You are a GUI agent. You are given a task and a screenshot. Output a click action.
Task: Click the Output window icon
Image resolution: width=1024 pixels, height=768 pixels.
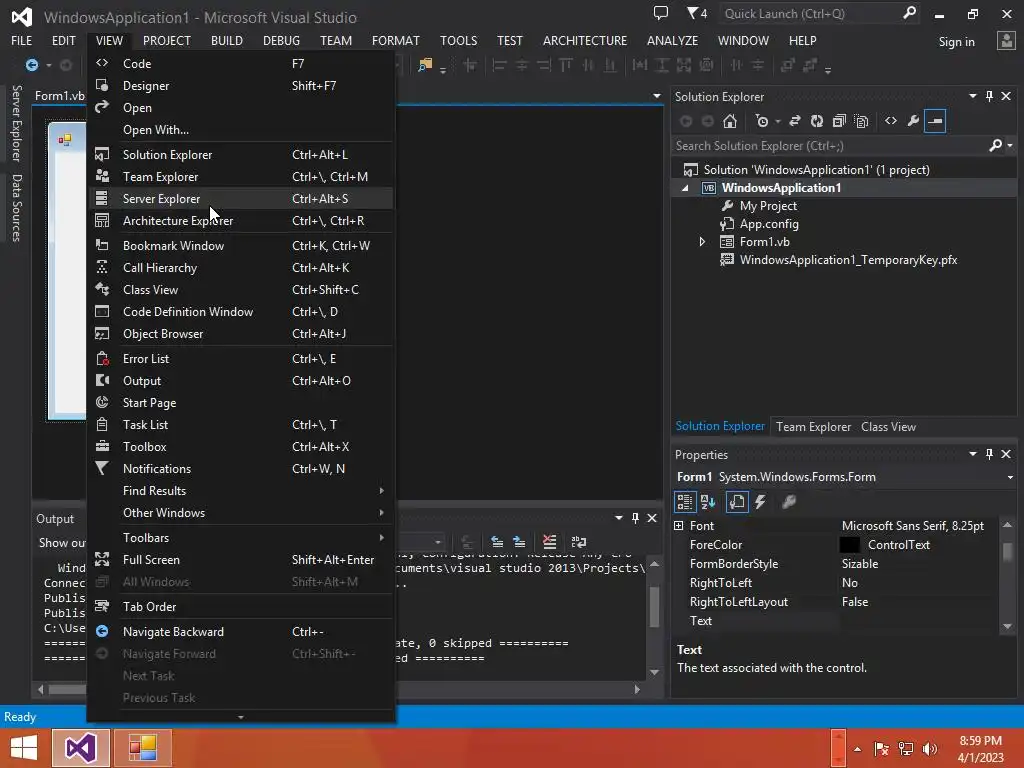[102, 380]
